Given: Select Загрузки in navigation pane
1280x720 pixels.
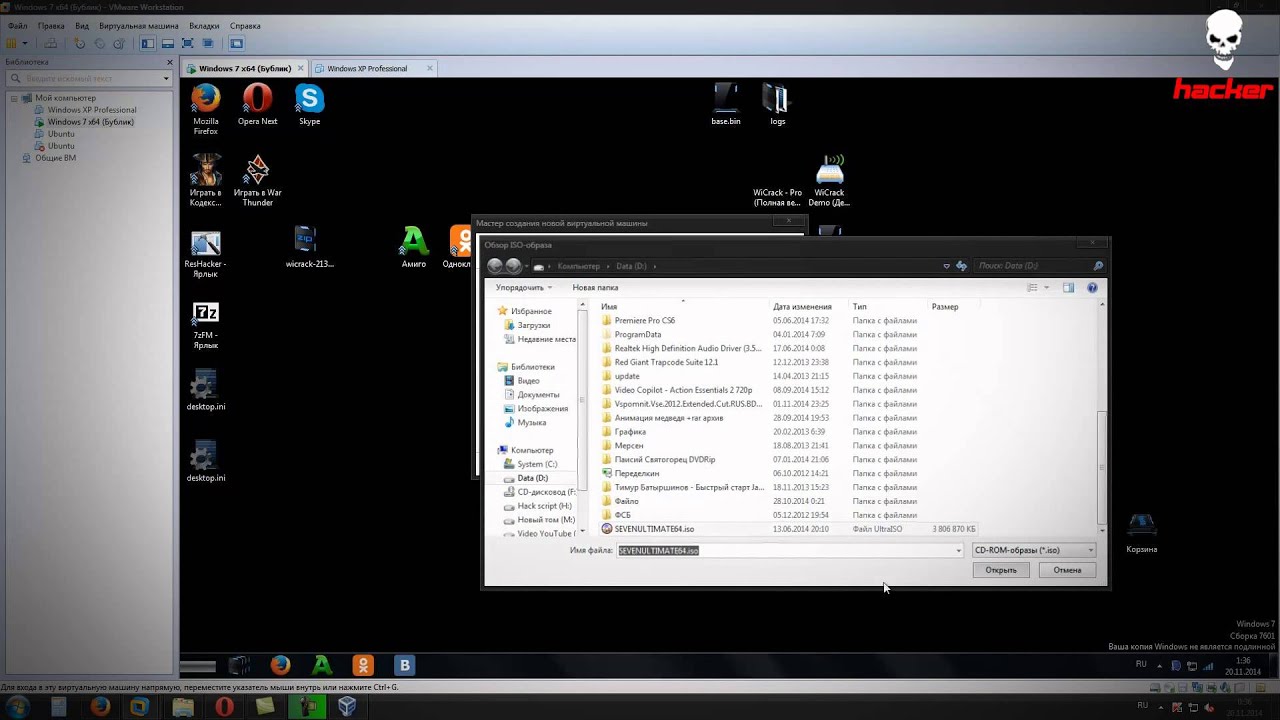Looking at the screenshot, I should [x=533, y=325].
